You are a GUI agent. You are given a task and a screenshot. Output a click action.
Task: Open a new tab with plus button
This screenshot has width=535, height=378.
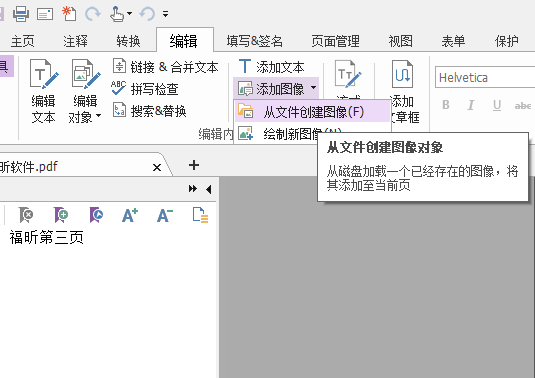194,165
